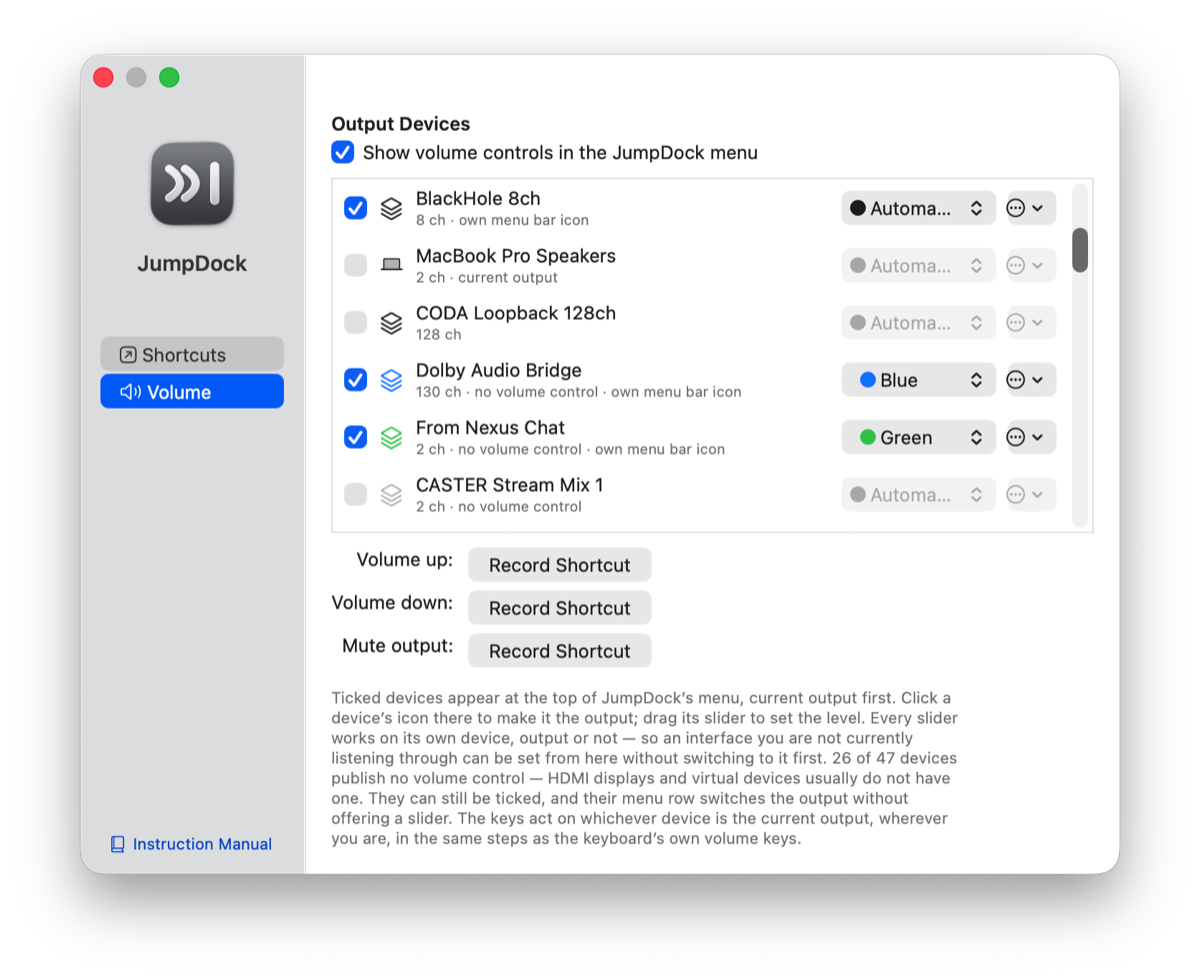This screenshot has height=980, width=1200.
Task: Record a shortcut for Mute output
Action: (x=559, y=651)
